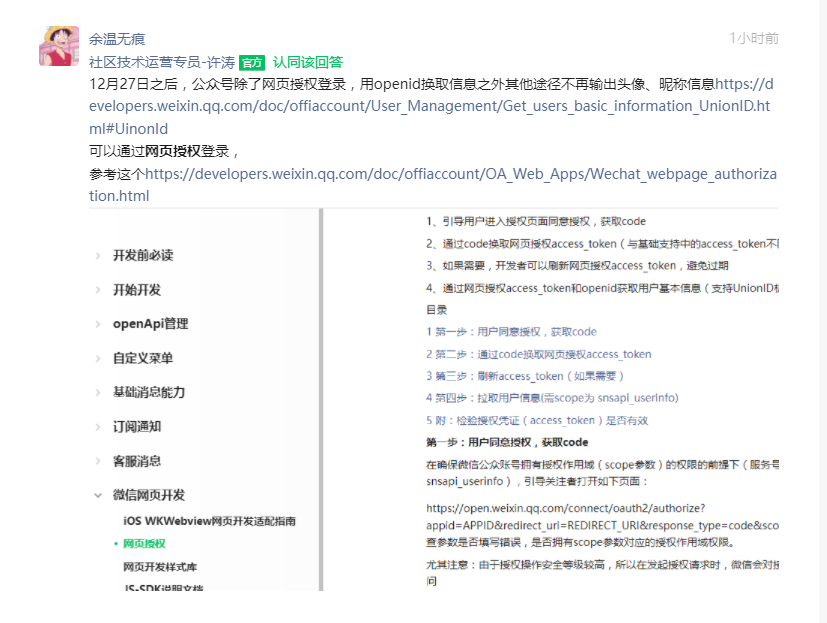Screen dimensions: 827x623
Task: Open the Luffy avatar of 余温无痕
Action: [59, 46]
